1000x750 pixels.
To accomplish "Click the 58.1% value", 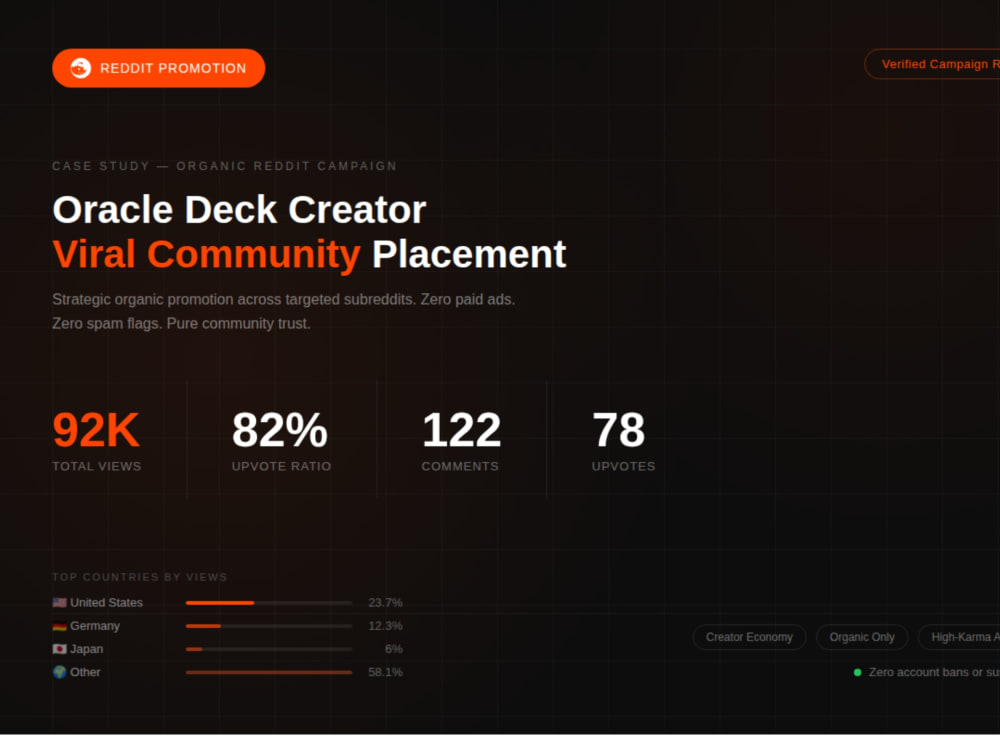I will coord(385,672).
